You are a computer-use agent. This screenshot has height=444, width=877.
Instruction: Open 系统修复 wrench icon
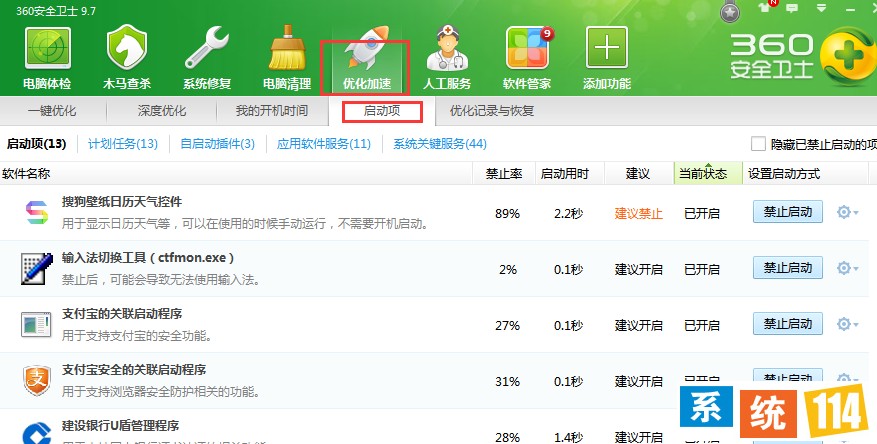[x=208, y=49]
